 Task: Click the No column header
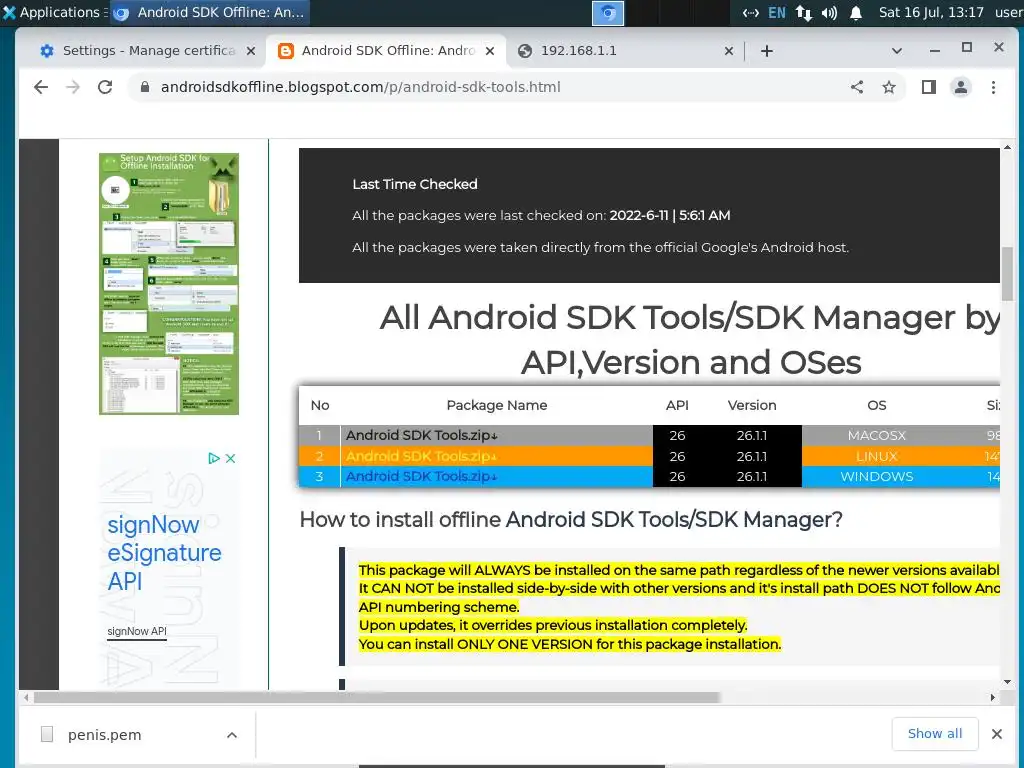point(319,405)
